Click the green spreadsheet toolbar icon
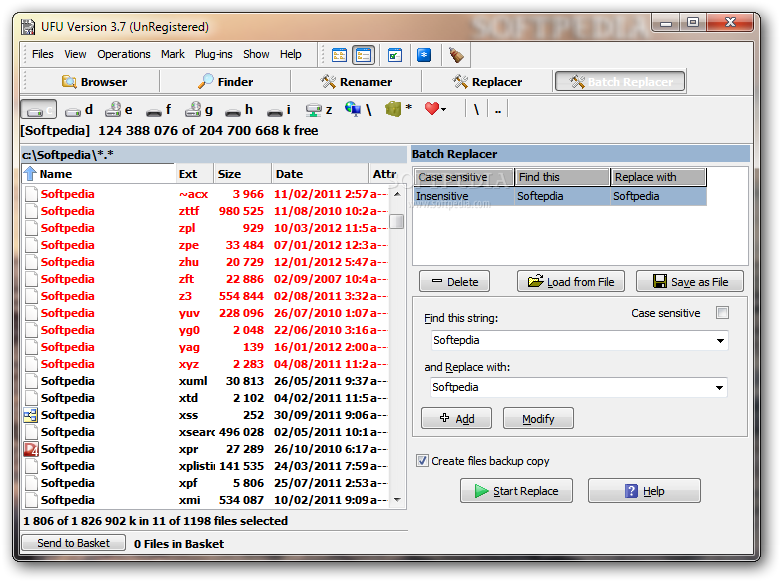 pos(395,55)
